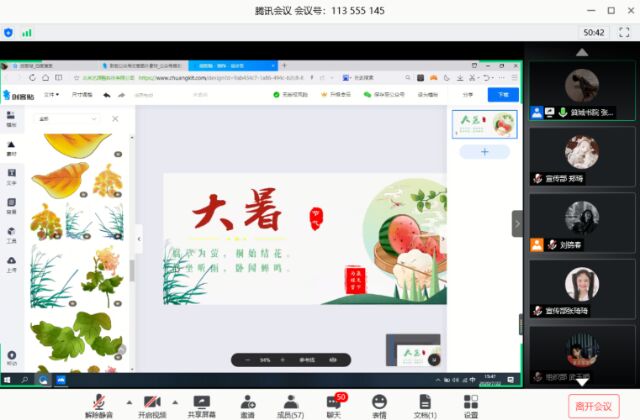Collapse materials panel using left-arrow handle
The height and width of the screenshot is (420, 640).
pyautogui.click(x=139, y=239)
